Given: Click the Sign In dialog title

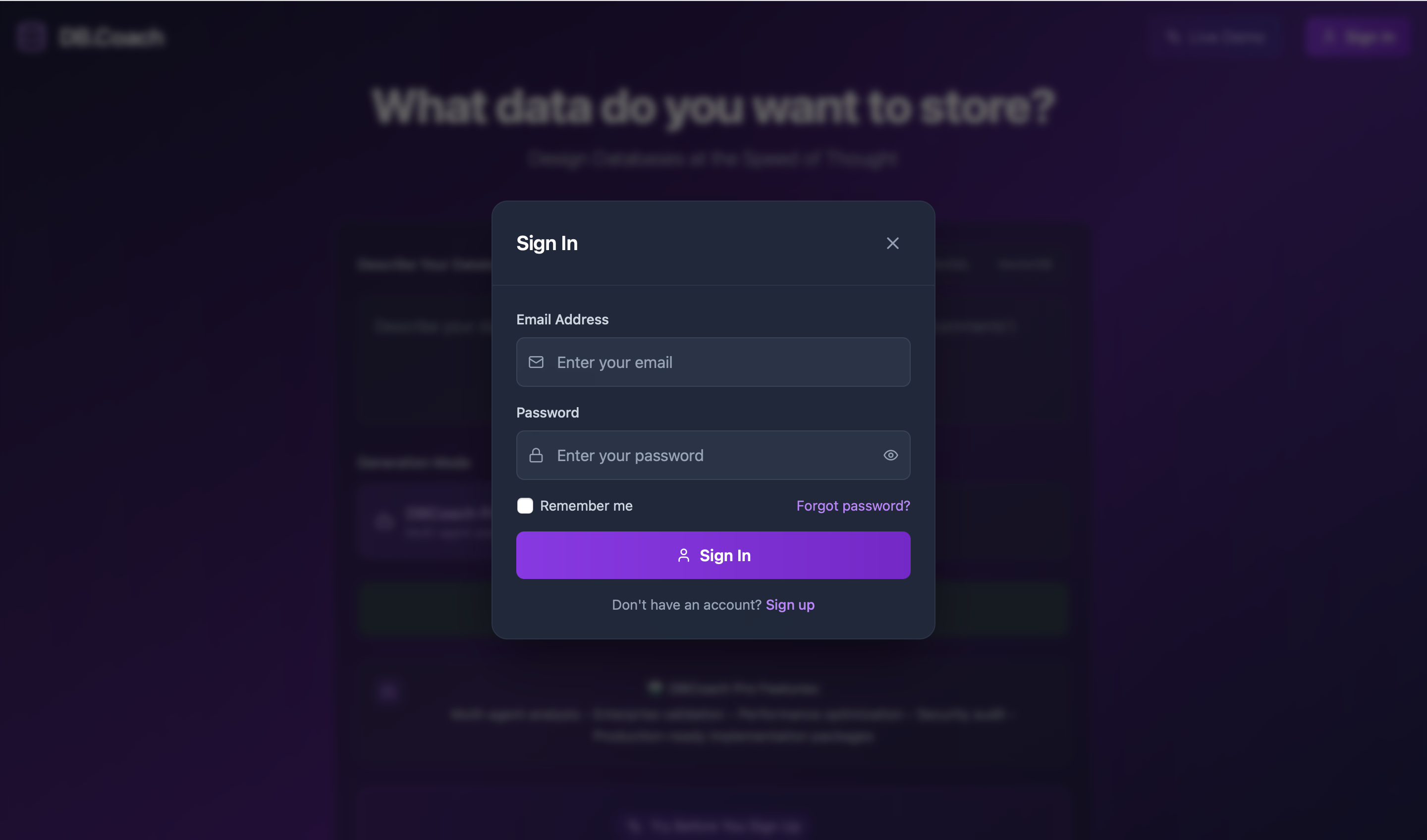Looking at the screenshot, I should (x=547, y=243).
